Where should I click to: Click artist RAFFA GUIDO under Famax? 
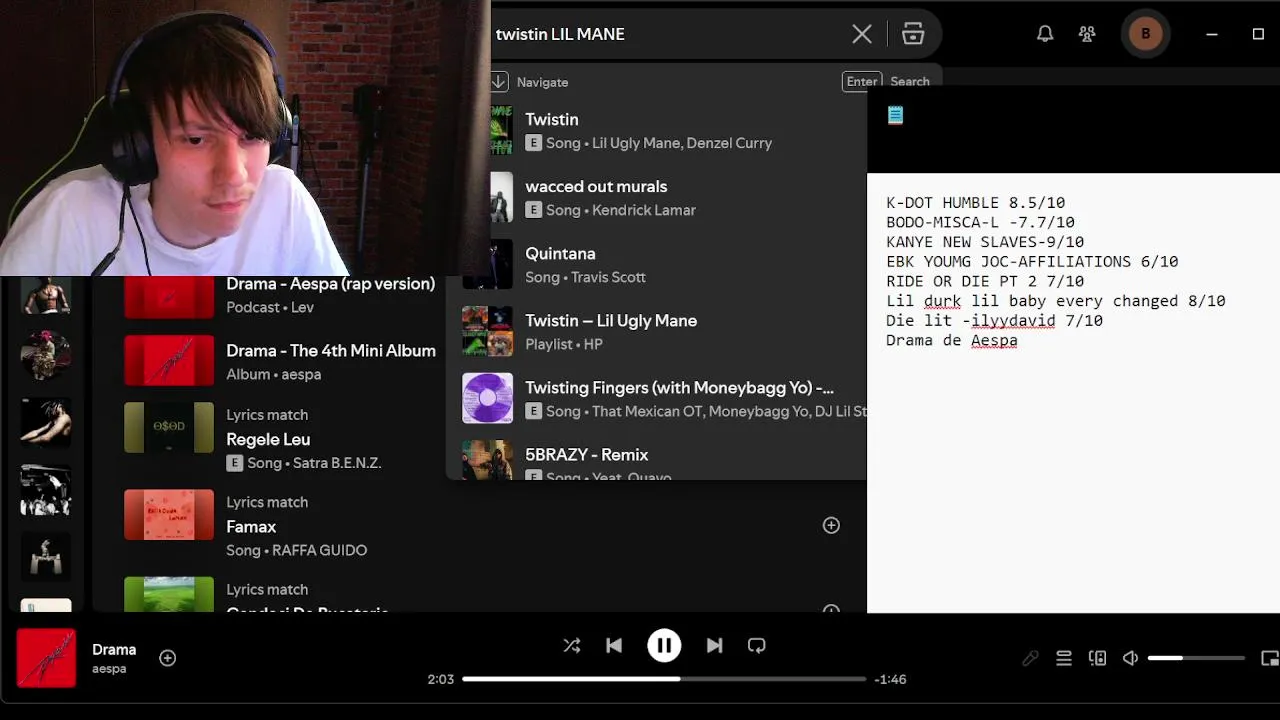[320, 550]
